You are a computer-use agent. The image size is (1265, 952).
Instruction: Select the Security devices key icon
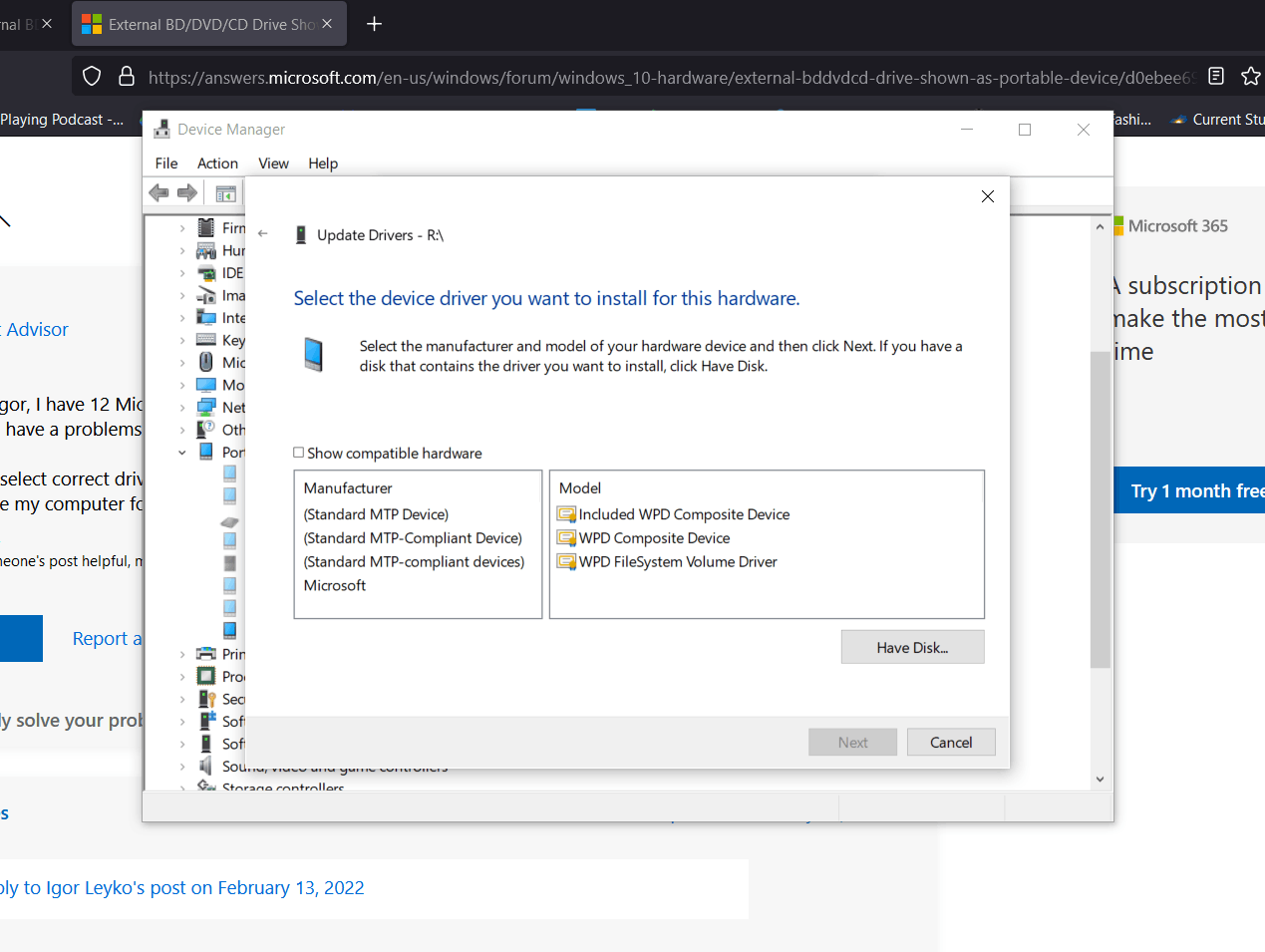(206, 699)
